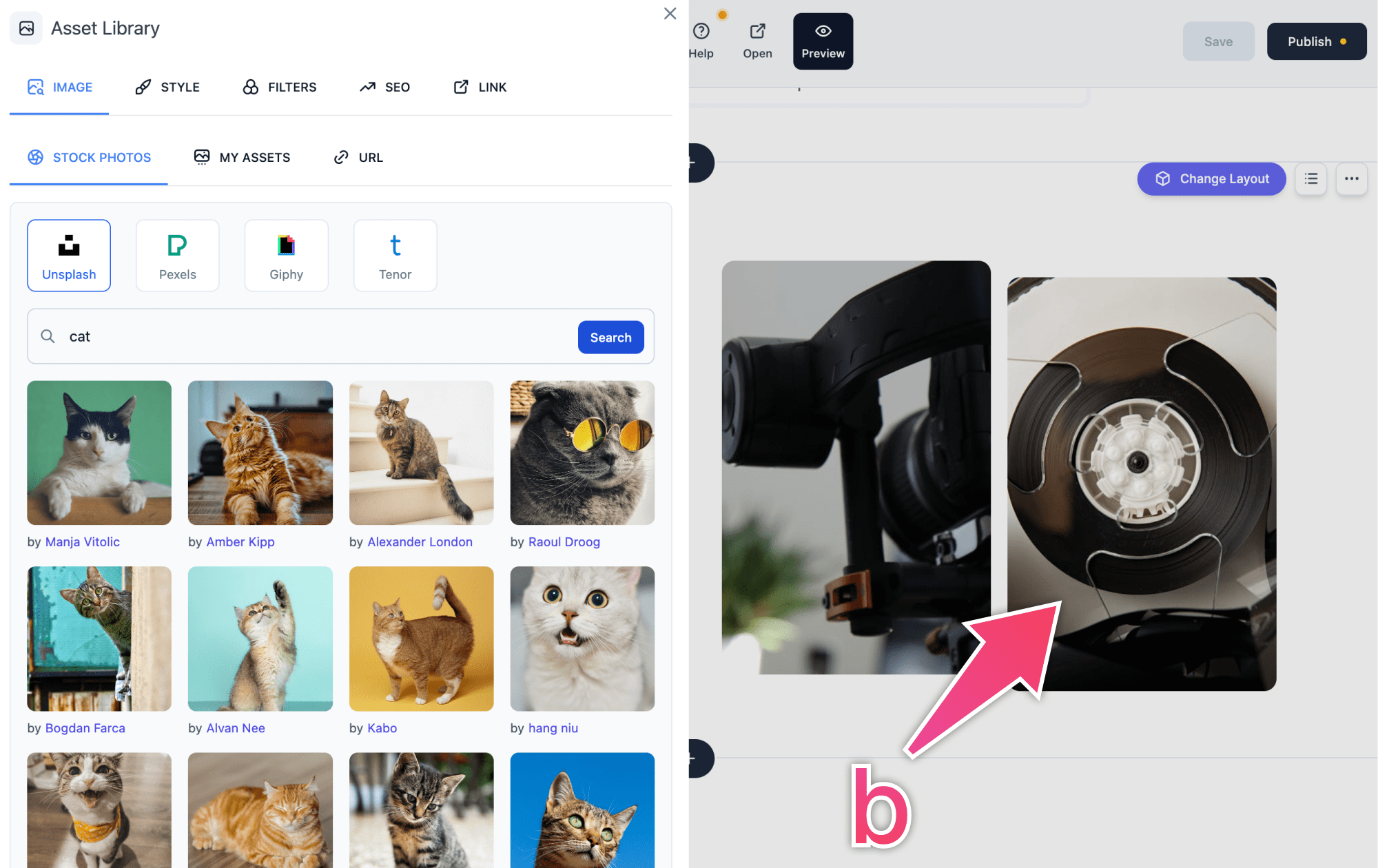Image resolution: width=1378 pixels, height=868 pixels.
Task: Click the greyed Save button
Action: [x=1218, y=41]
